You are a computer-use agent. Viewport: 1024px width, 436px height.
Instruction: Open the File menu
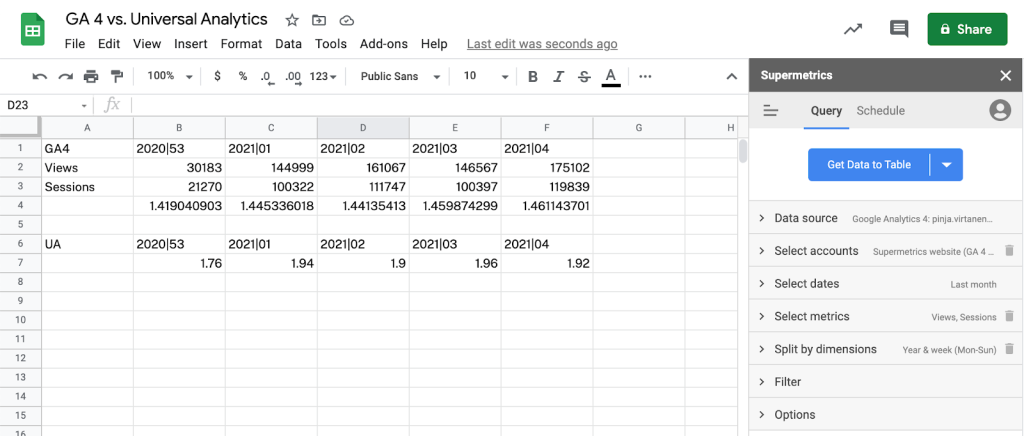(x=75, y=44)
